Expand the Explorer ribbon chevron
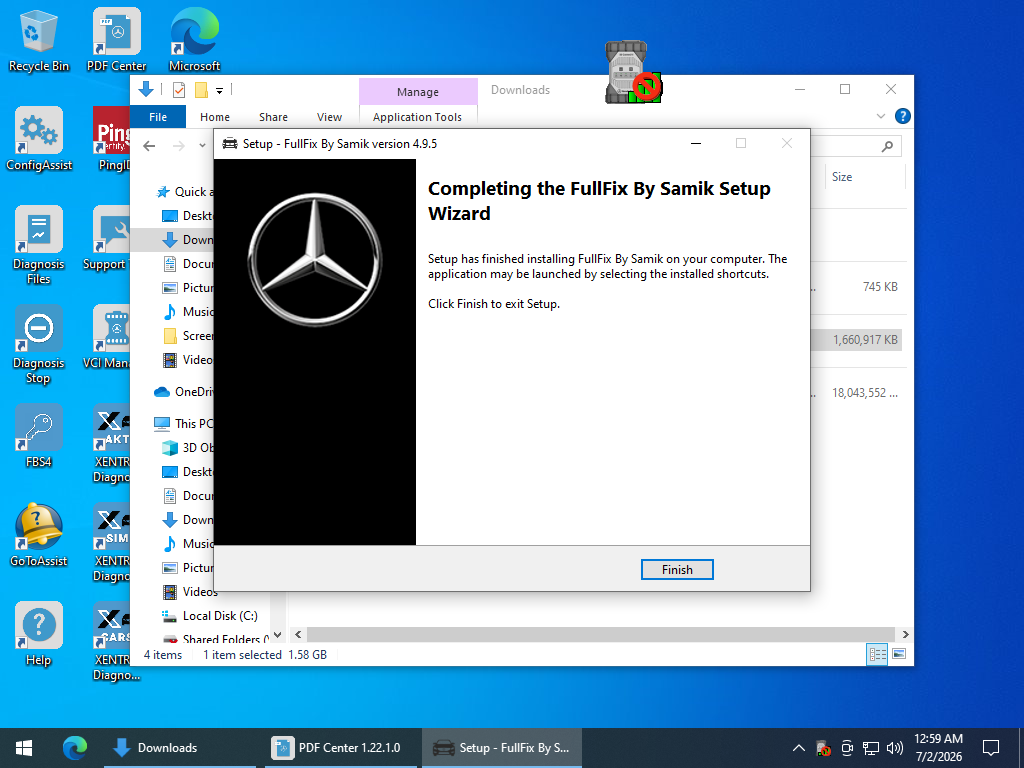The width and height of the screenshot is (1024, 768). point(880,116)
